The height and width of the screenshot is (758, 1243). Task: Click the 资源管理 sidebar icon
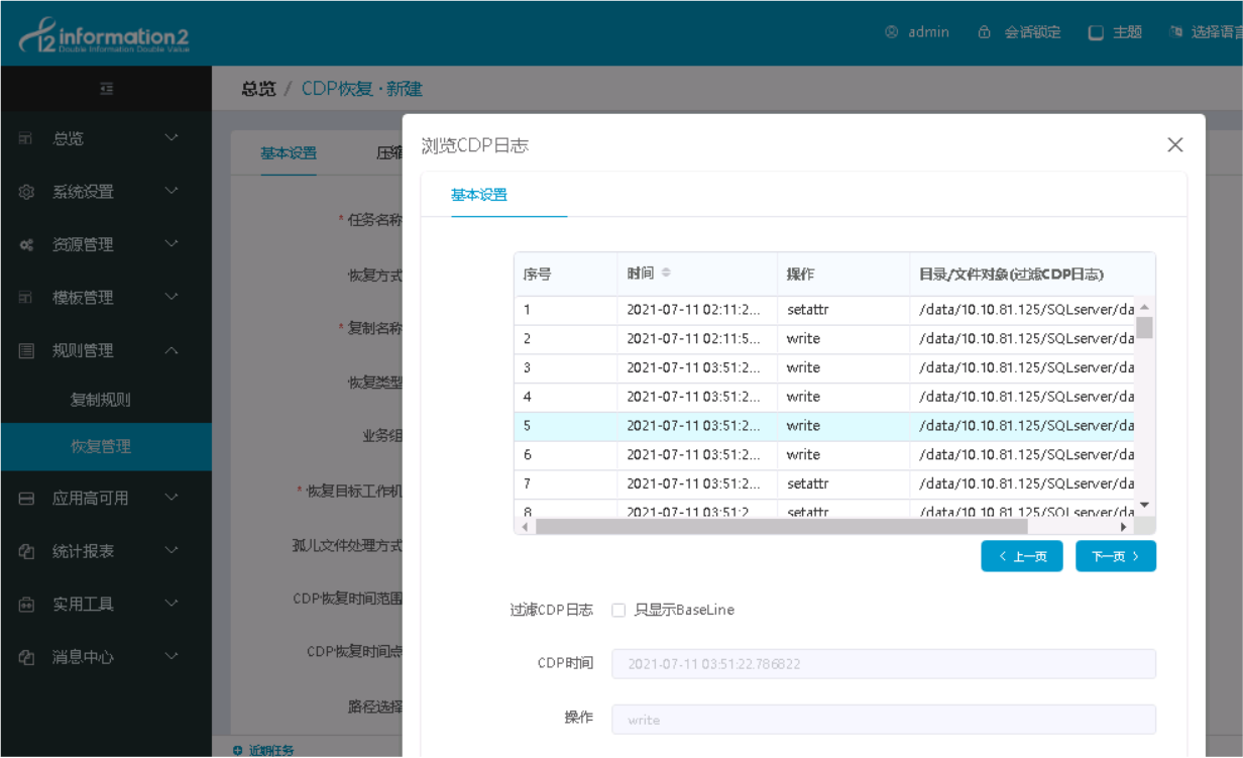click(x=27, y=245)
